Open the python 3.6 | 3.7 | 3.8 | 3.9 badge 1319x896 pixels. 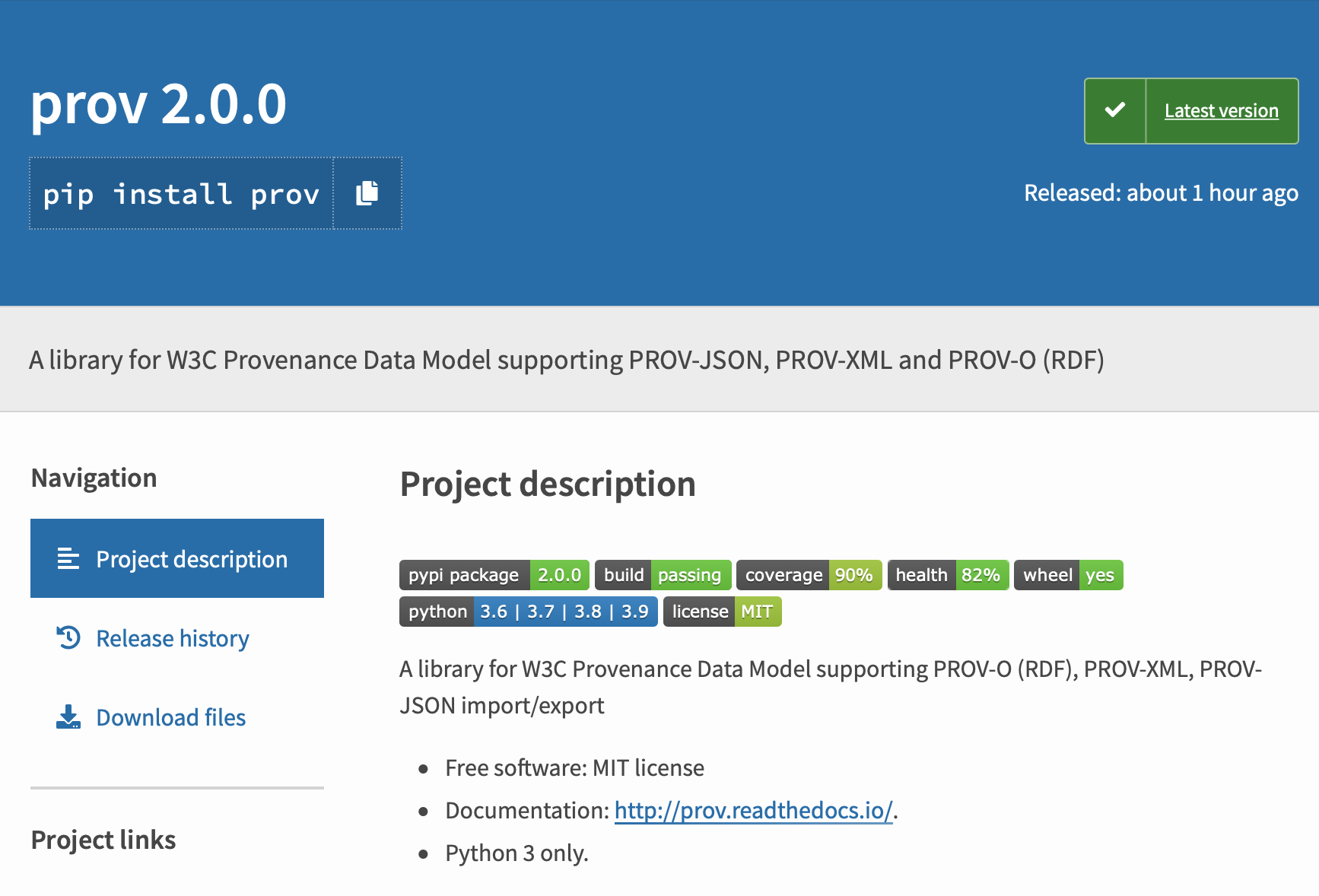click(x=529, y=612)
